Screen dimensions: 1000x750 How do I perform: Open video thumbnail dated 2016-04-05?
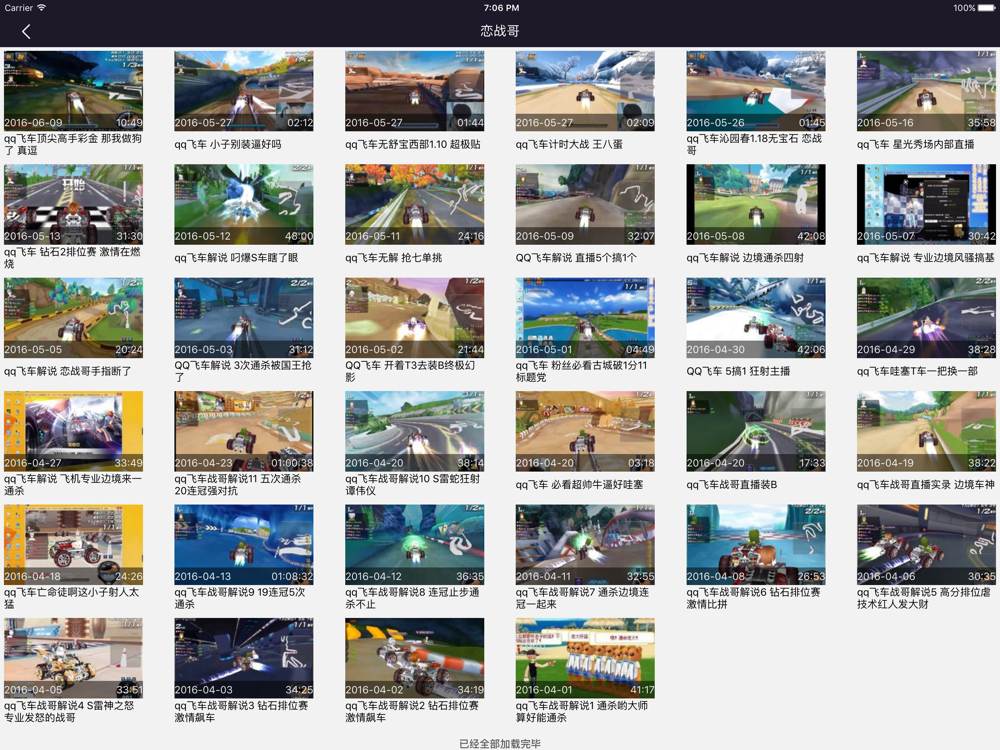pyautogui.click(x=73, y=658)
